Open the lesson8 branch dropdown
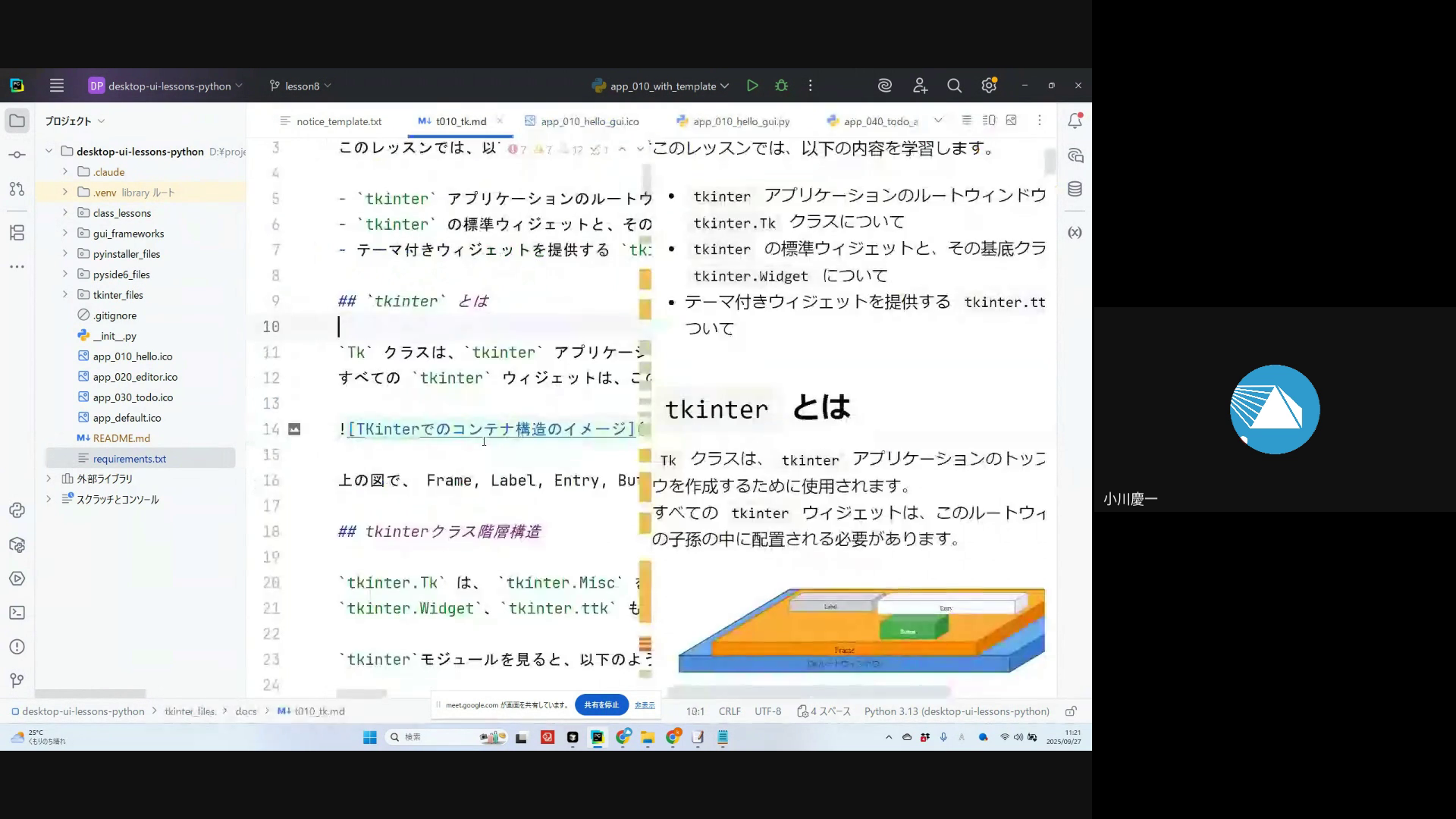 (301, 86)
